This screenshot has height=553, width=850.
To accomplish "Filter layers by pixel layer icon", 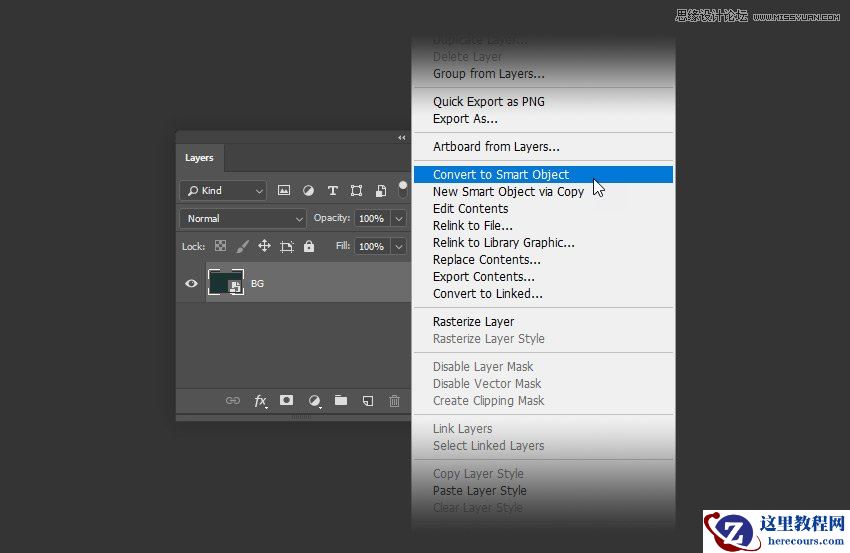I will [284, 190].
